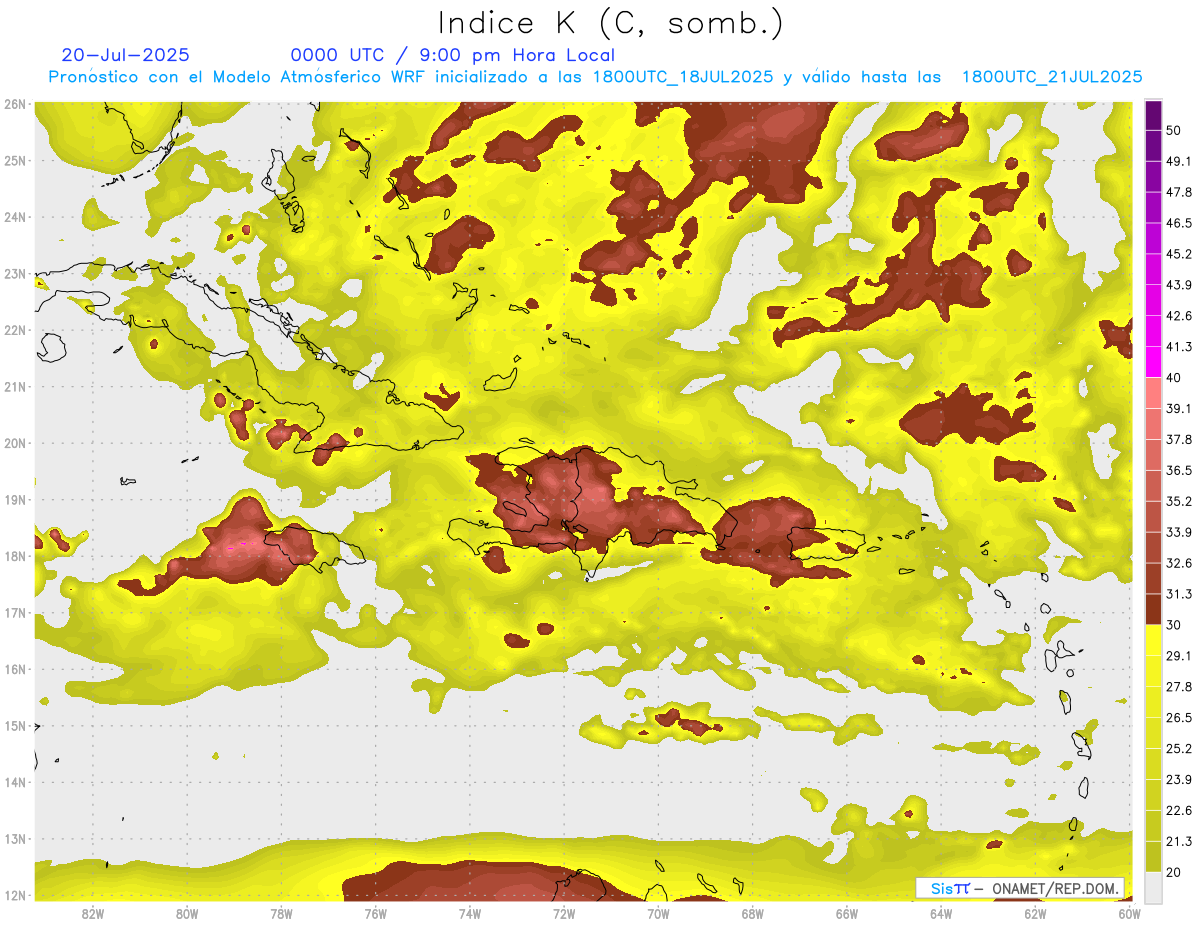Click the '76W' longitude axis label

375,913
